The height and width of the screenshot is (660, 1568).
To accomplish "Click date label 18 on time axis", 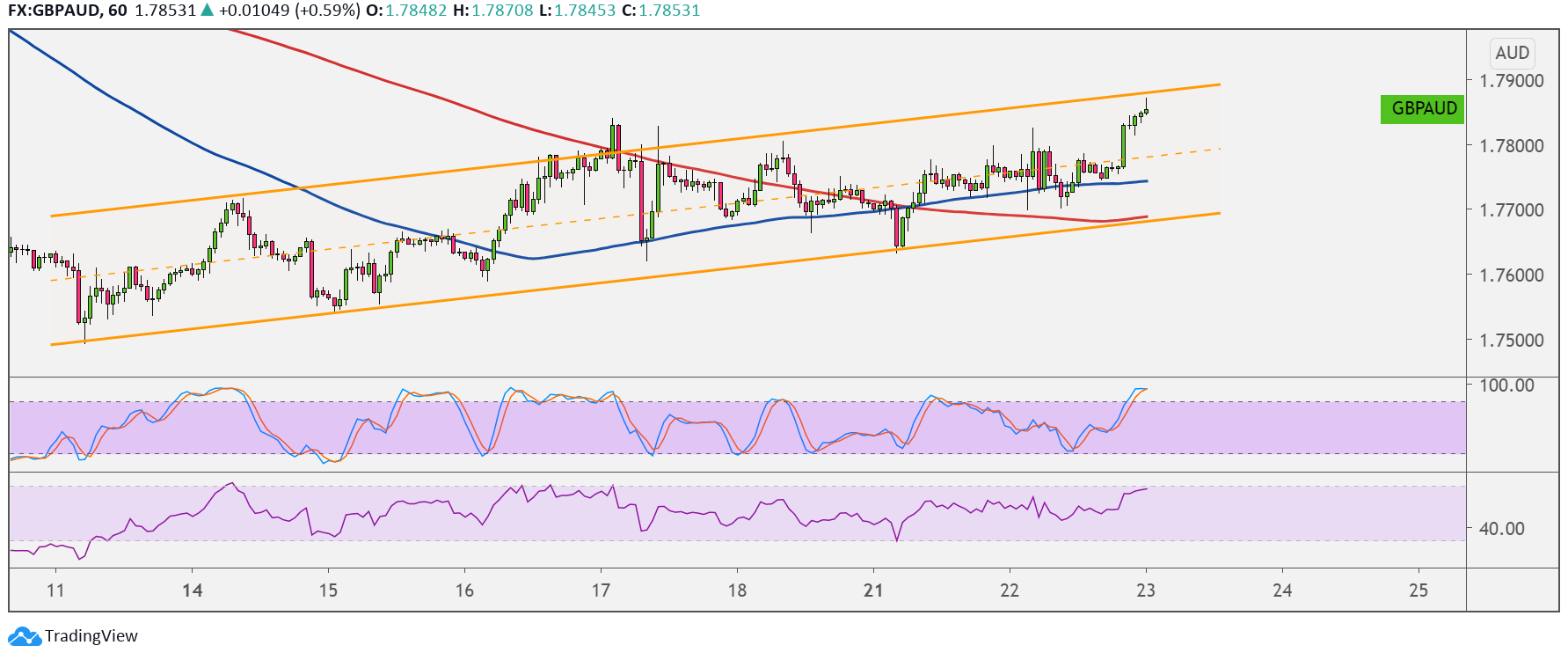I will coord(737,590).
